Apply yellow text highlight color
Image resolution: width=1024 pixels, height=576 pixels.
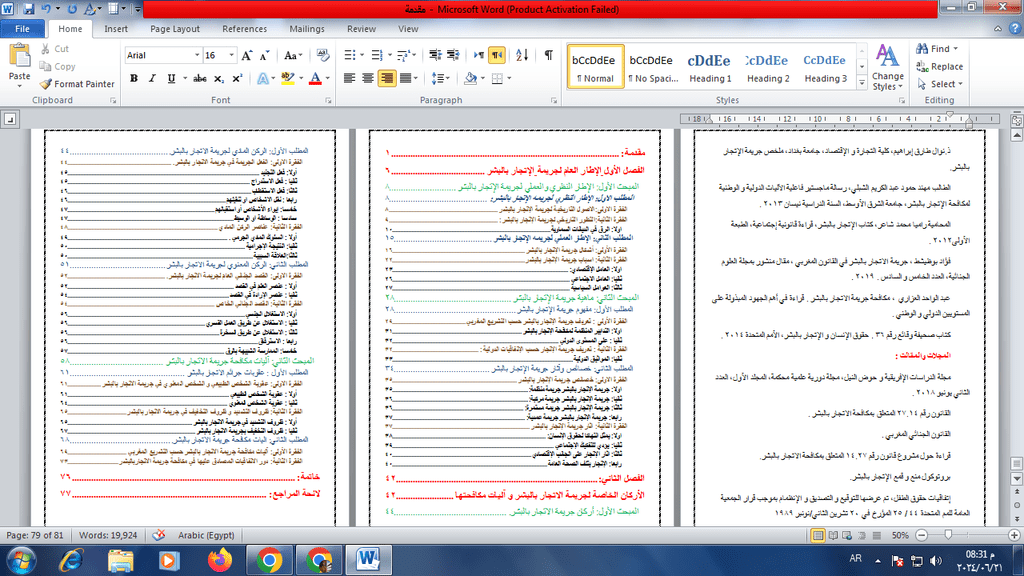click(288, 78)
